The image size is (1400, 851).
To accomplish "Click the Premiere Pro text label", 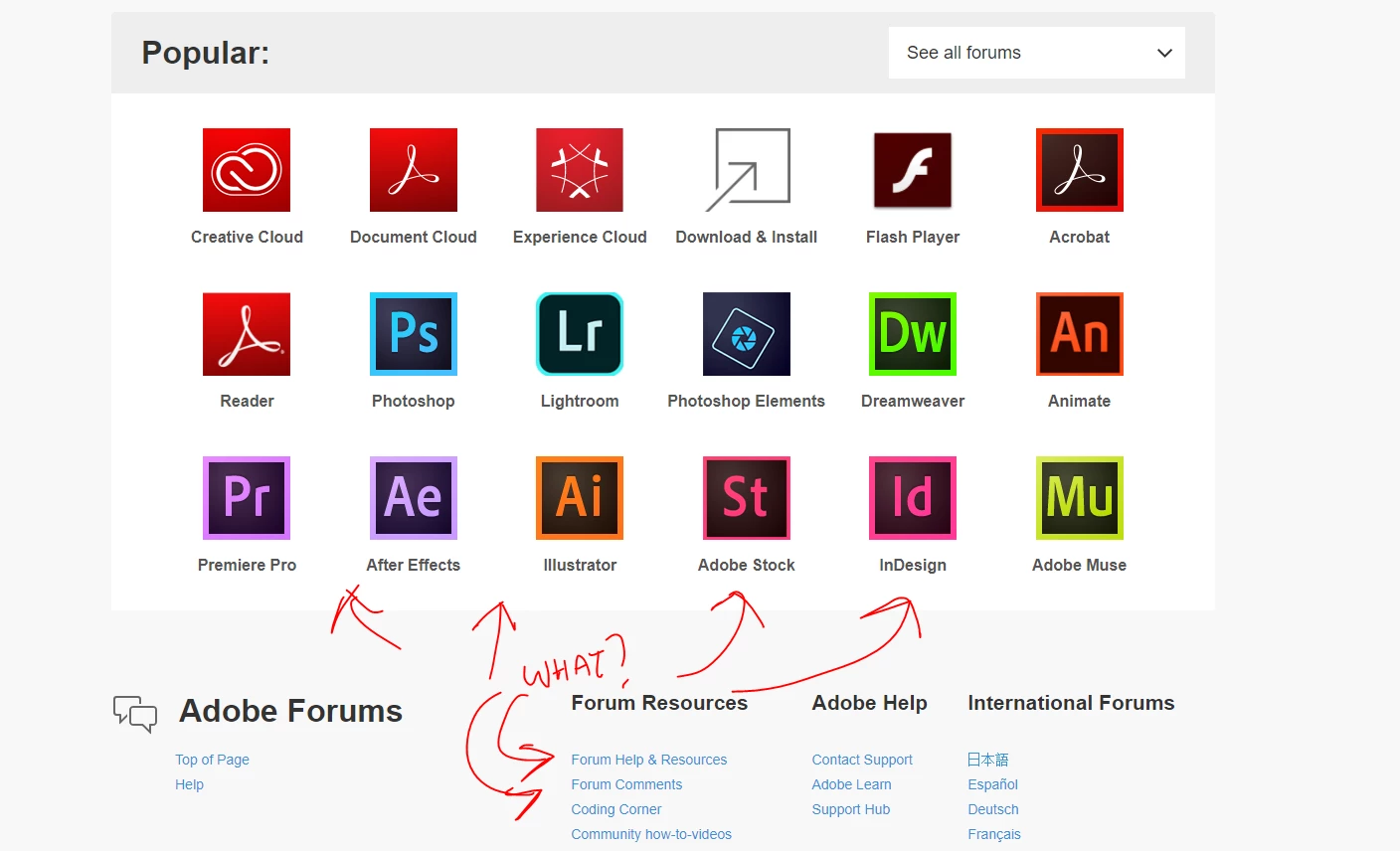I will pos(247,565).
